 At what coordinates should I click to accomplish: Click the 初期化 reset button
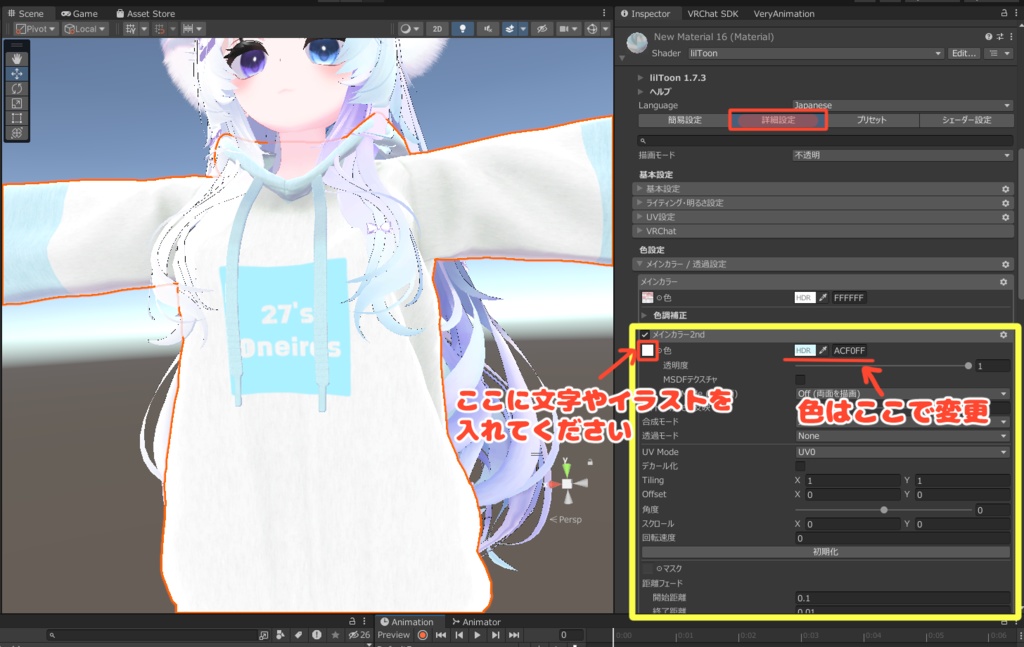[x=825, y=552]
